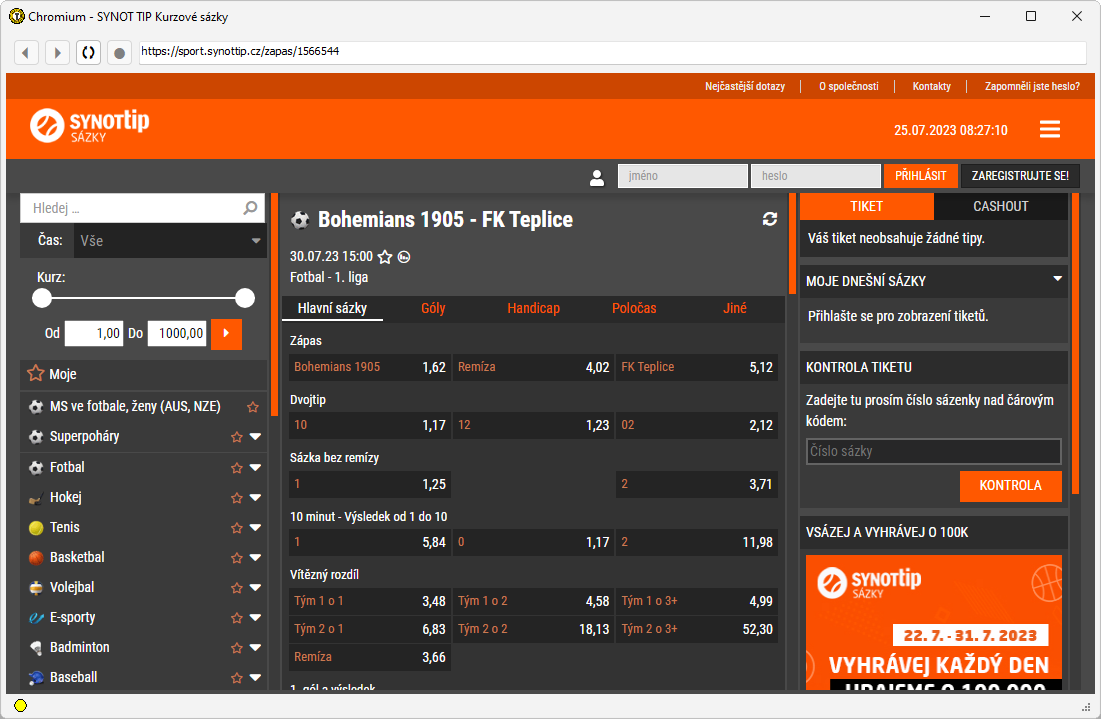Click the Superpoháry soccer ball icon

pos(36,437)
